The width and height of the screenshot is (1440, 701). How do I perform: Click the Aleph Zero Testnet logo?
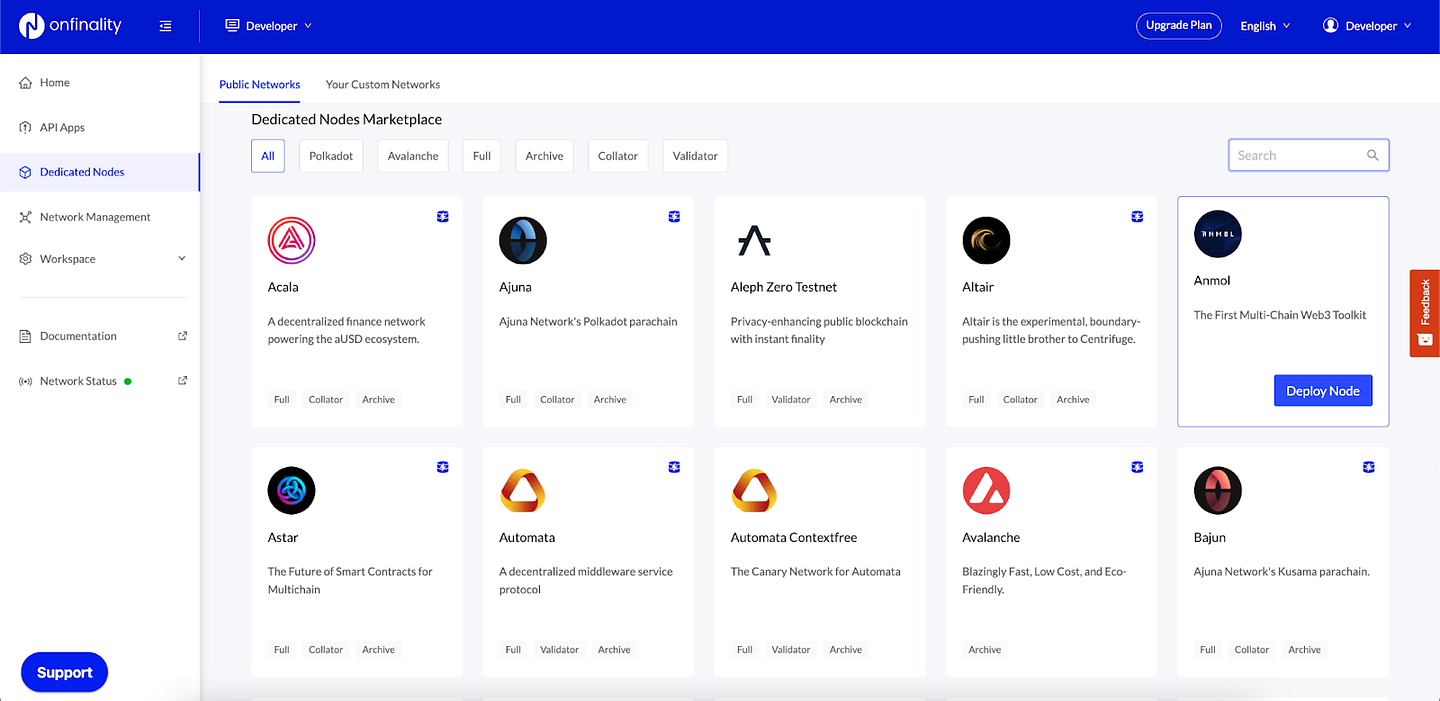click(755, 241)
